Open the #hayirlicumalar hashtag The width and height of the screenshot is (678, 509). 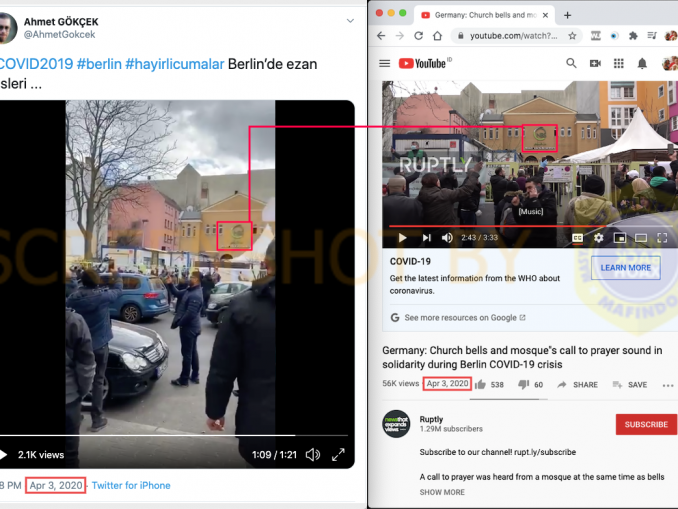coord(175,64)
